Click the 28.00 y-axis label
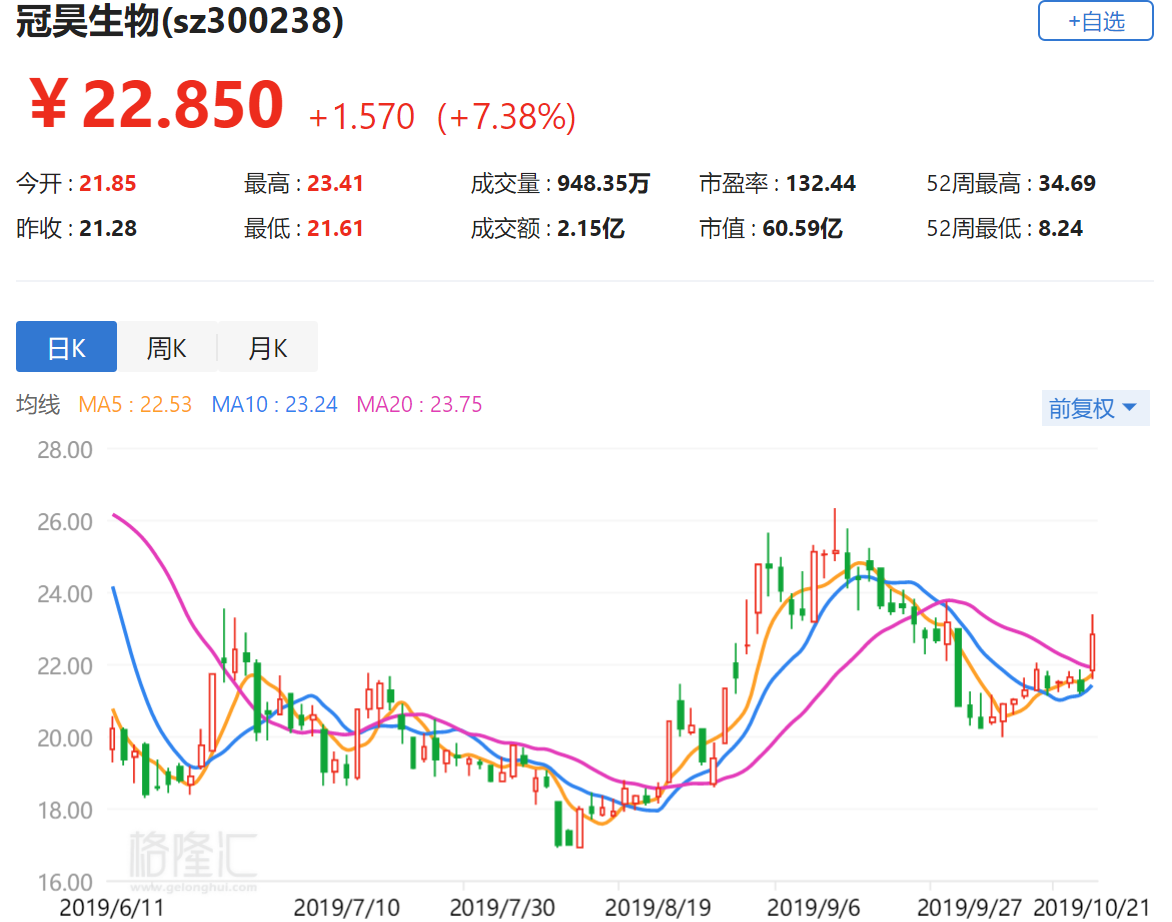 (x=65, y=450)
